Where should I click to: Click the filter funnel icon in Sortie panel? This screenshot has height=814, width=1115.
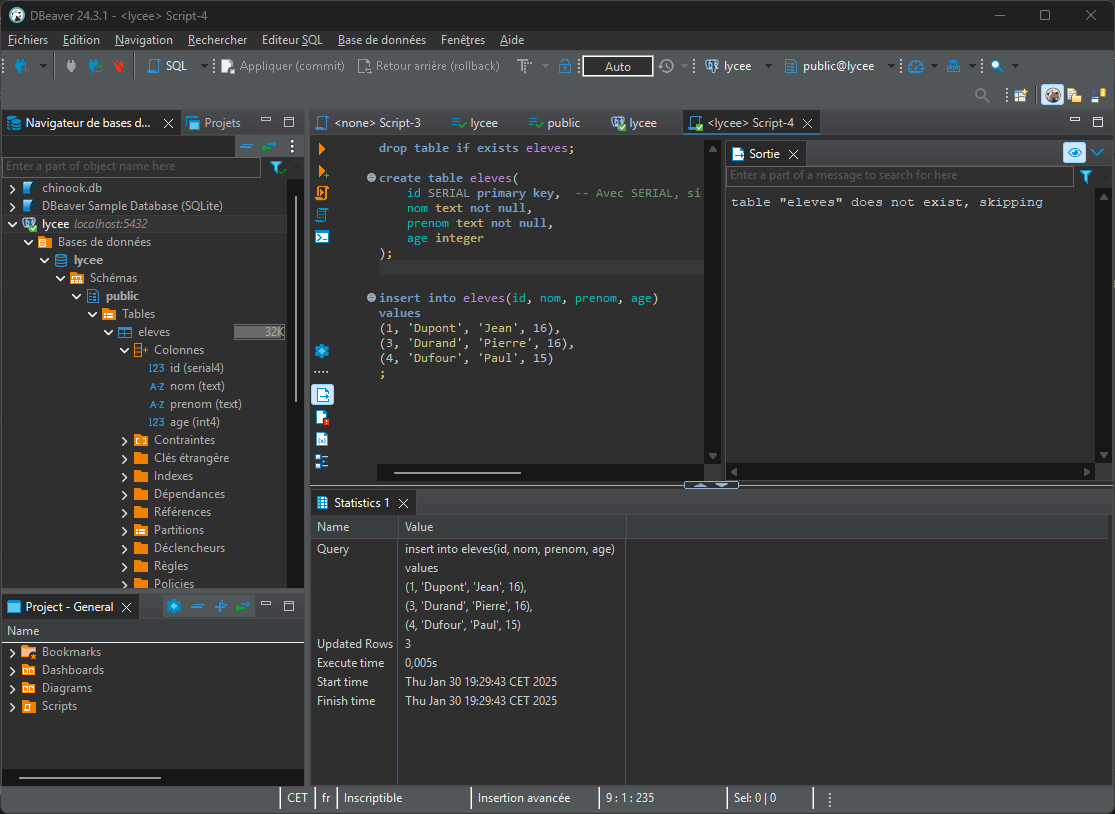pos(1086,176)
